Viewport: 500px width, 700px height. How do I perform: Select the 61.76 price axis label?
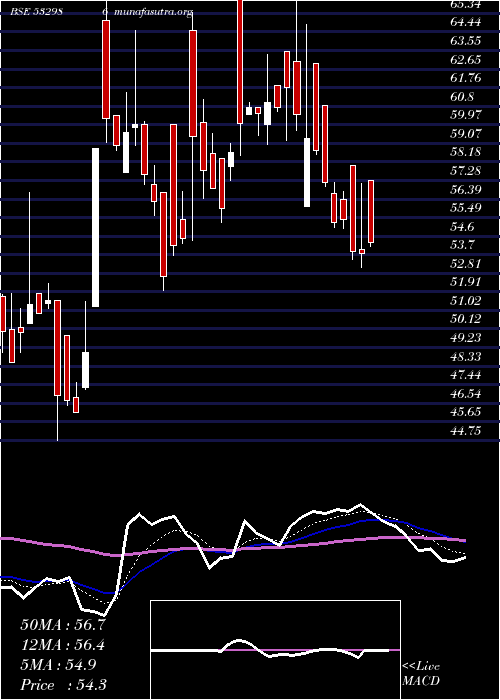point(466,78)
